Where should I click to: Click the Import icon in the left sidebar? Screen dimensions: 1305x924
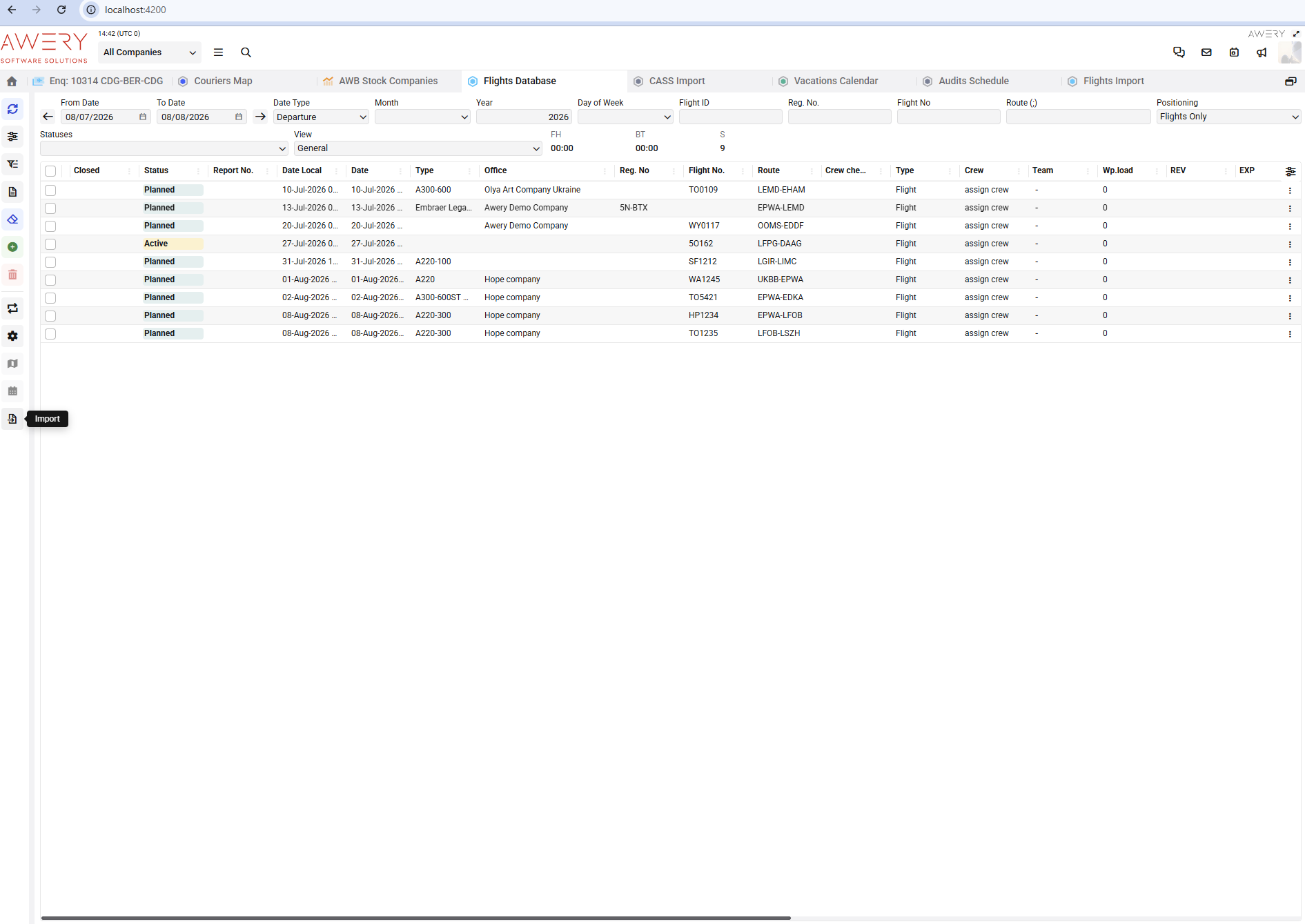click(12, 419)
